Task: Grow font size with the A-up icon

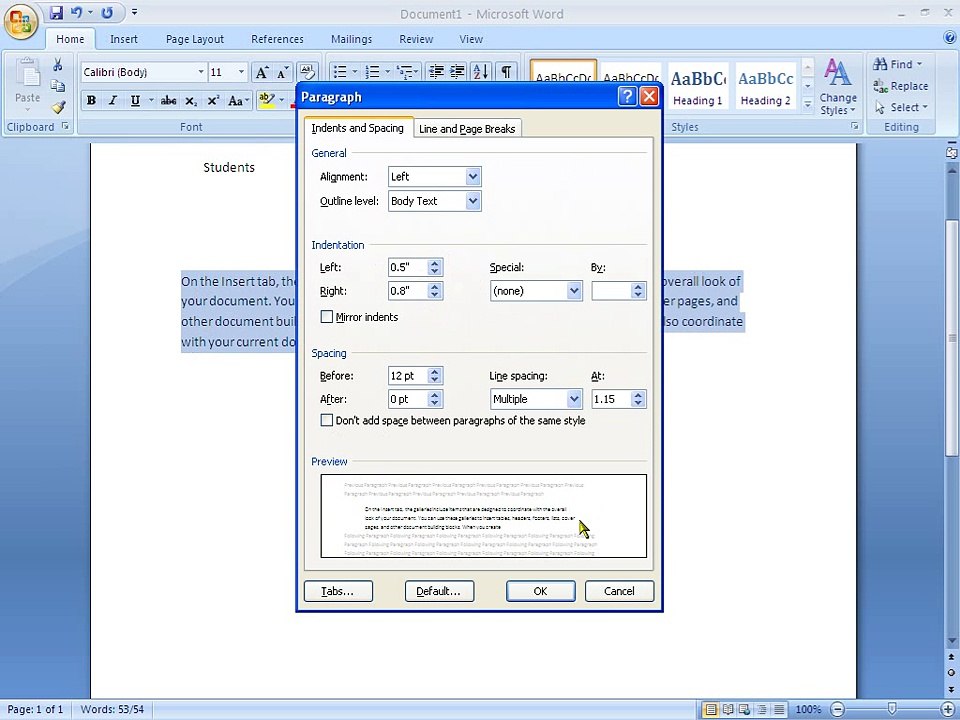Action: coord(261,72)
